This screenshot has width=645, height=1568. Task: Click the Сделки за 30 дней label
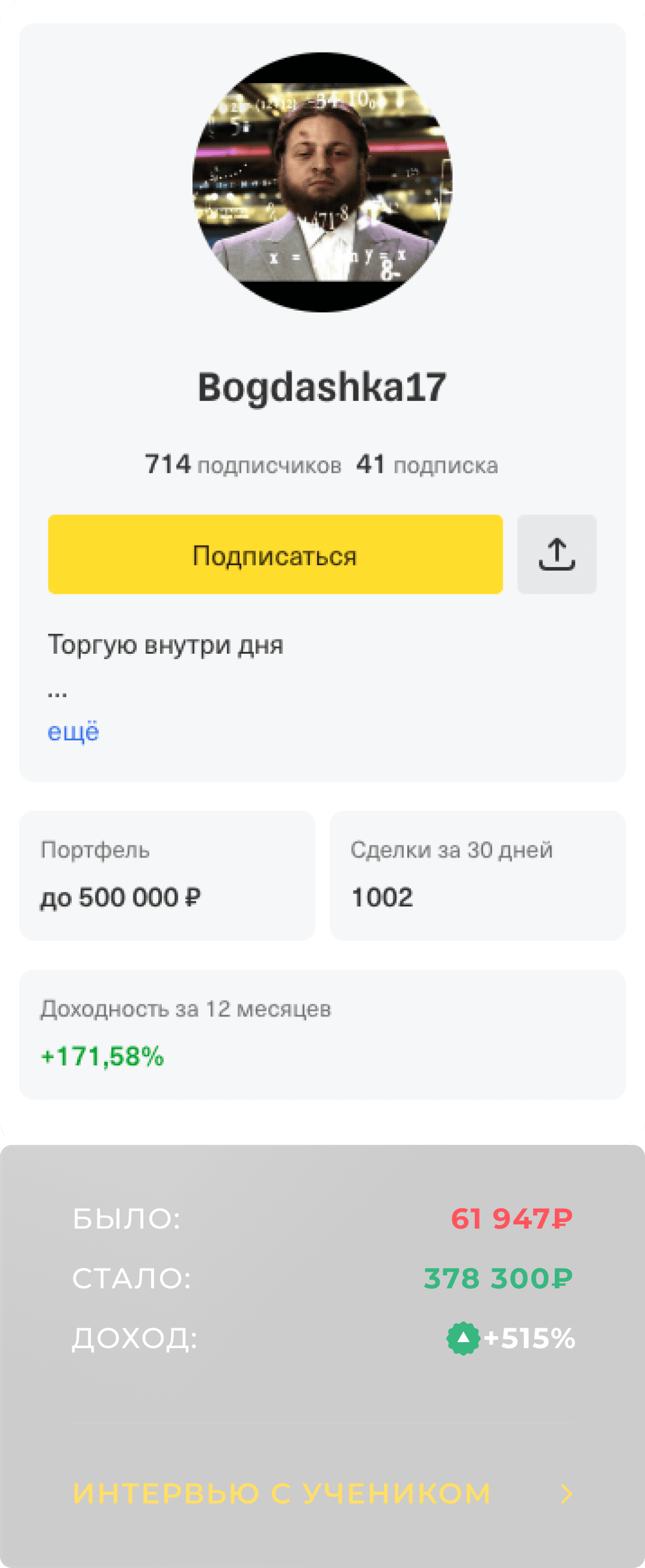451,850
